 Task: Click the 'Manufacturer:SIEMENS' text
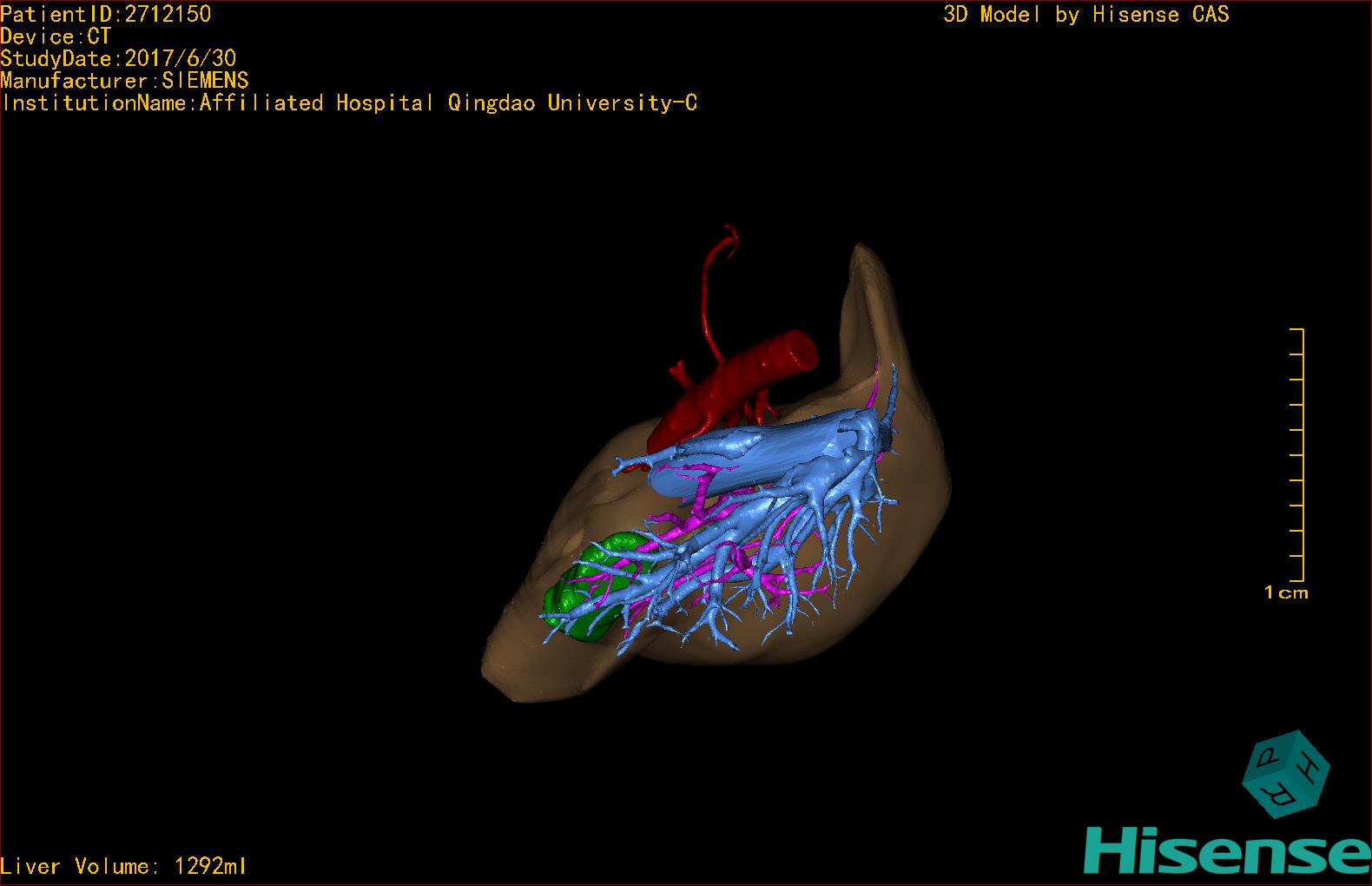(124, 81)
